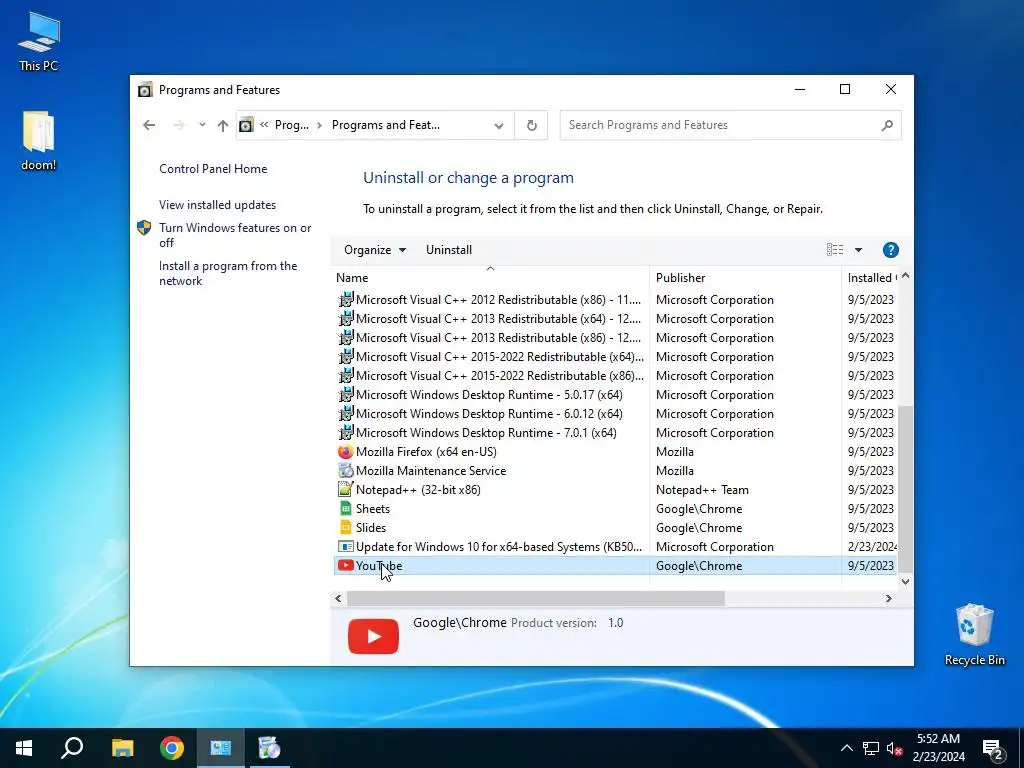
Task: Select Microsoft Visual C++ 2012 Redistributable (x86) row
Action: 615,300
